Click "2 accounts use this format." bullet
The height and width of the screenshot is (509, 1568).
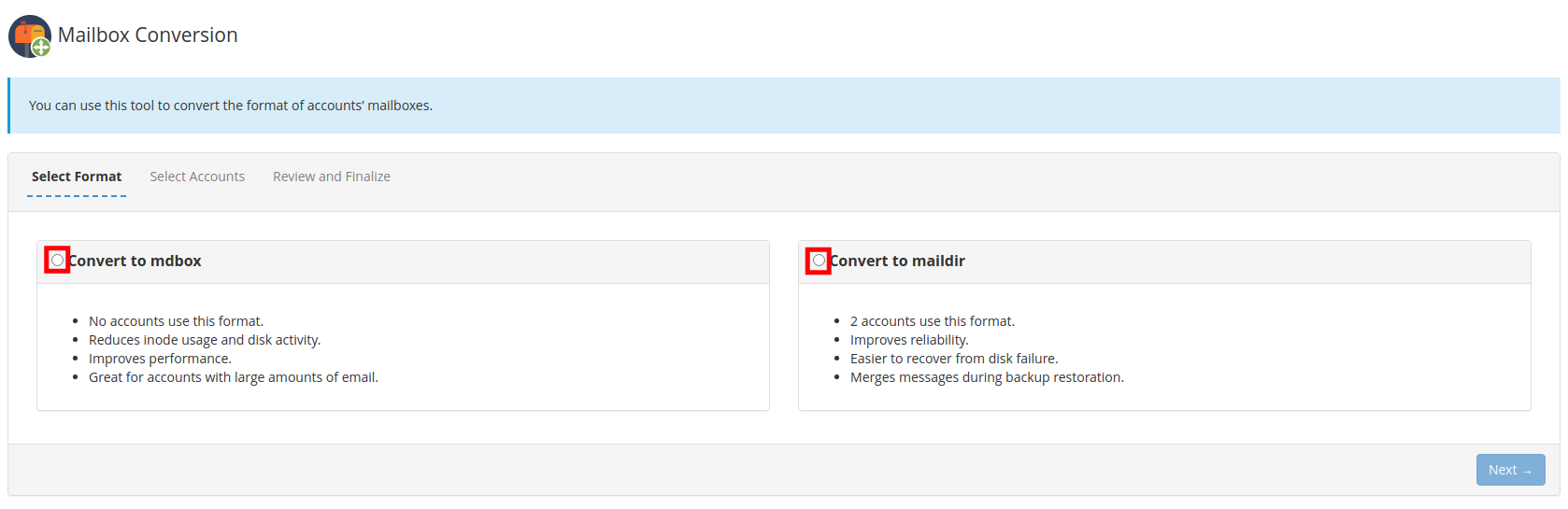(x=933, y=321)
